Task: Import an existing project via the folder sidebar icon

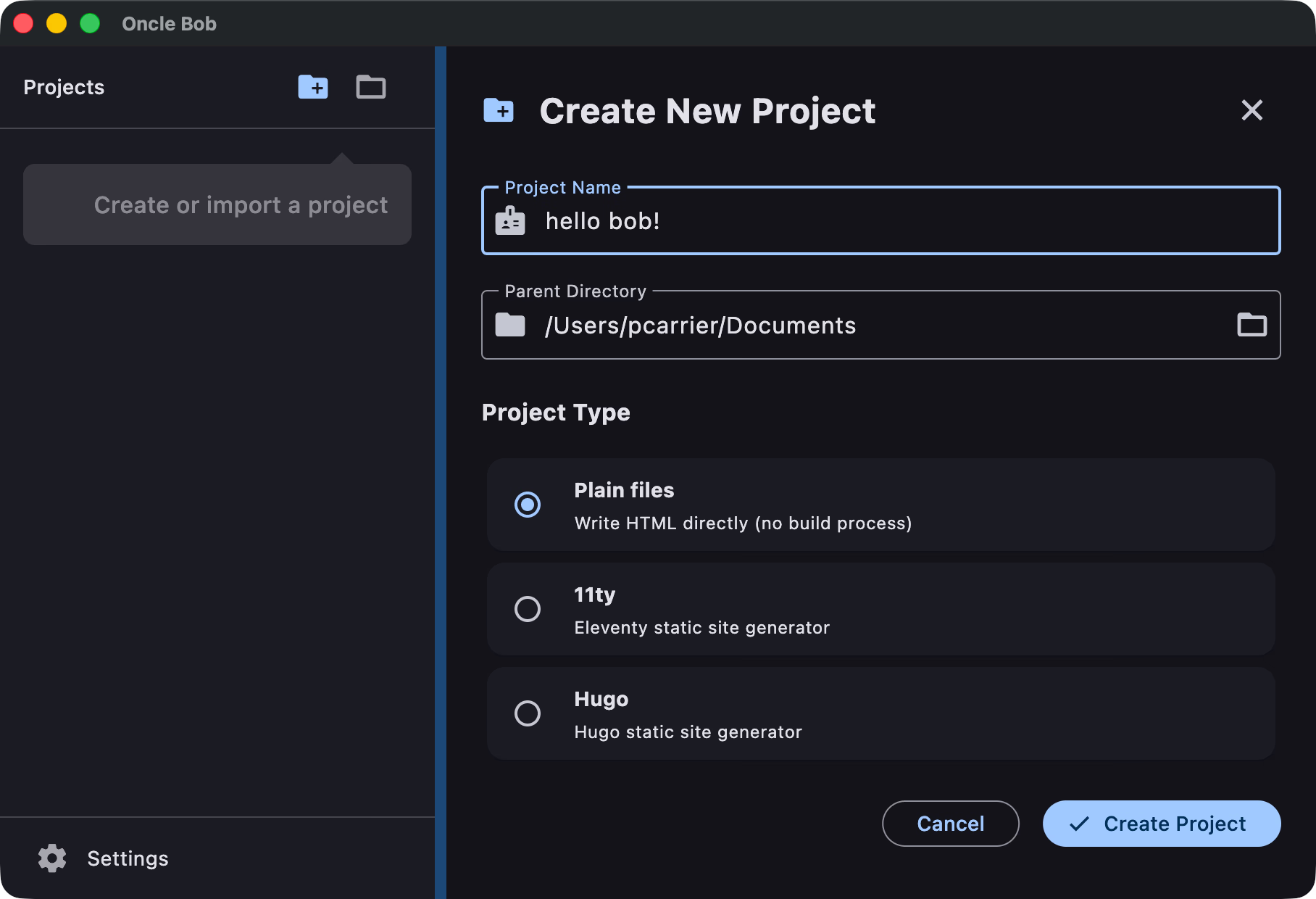Action: pyautogui.click(x=370, y=87)
